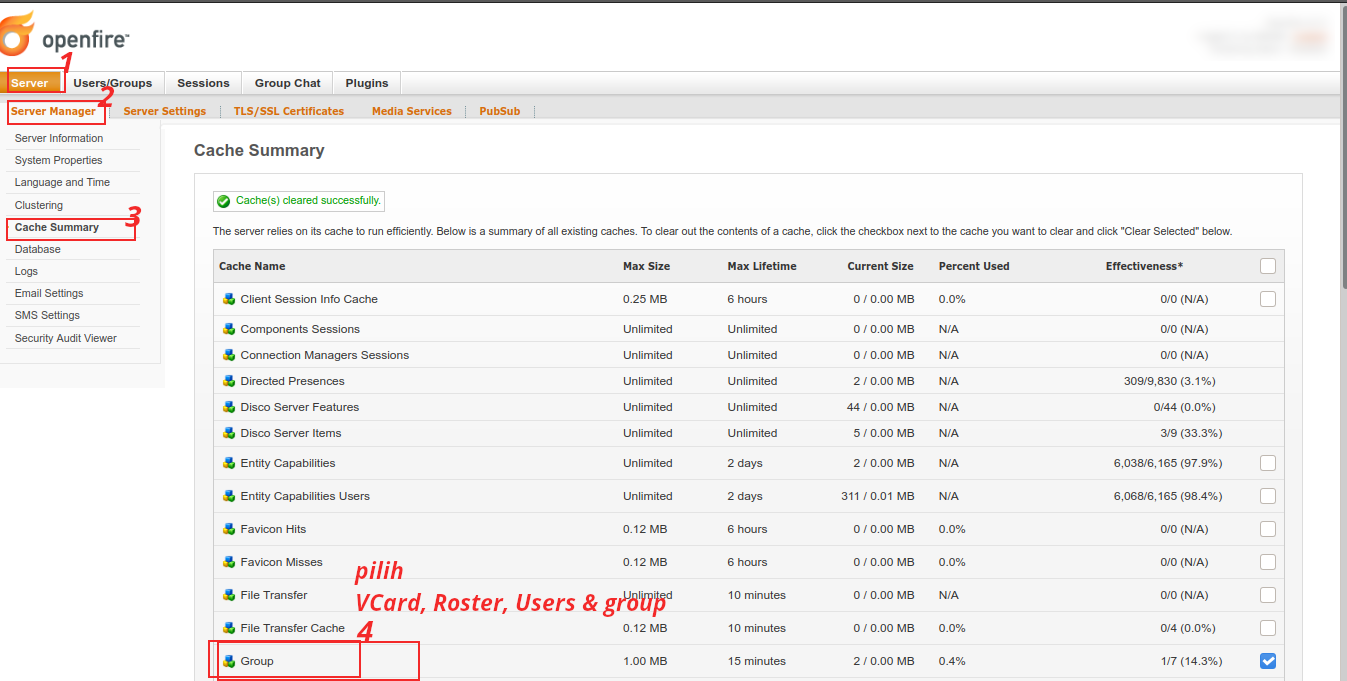Click the Client Session Info Cache icon
Image resolution: width=1347 pixels, height=681 pixels.
coord(229,299)
